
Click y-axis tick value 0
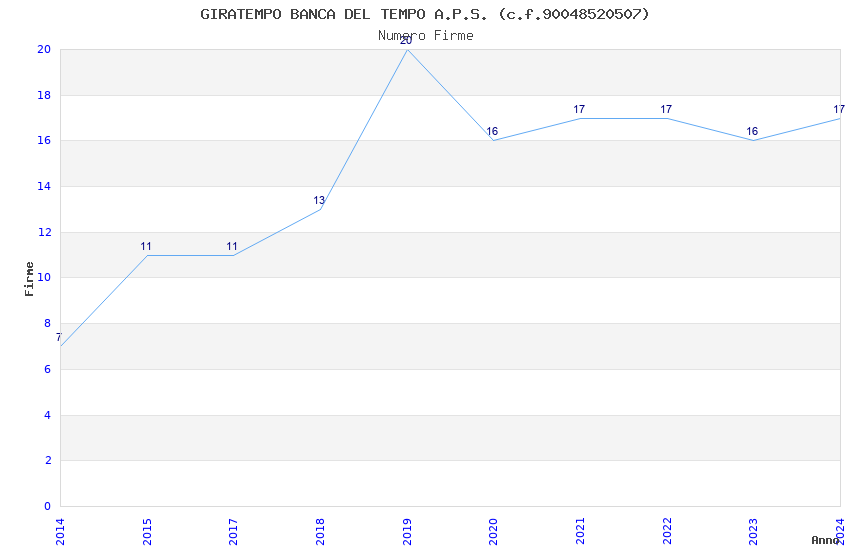tap(48, 507)
